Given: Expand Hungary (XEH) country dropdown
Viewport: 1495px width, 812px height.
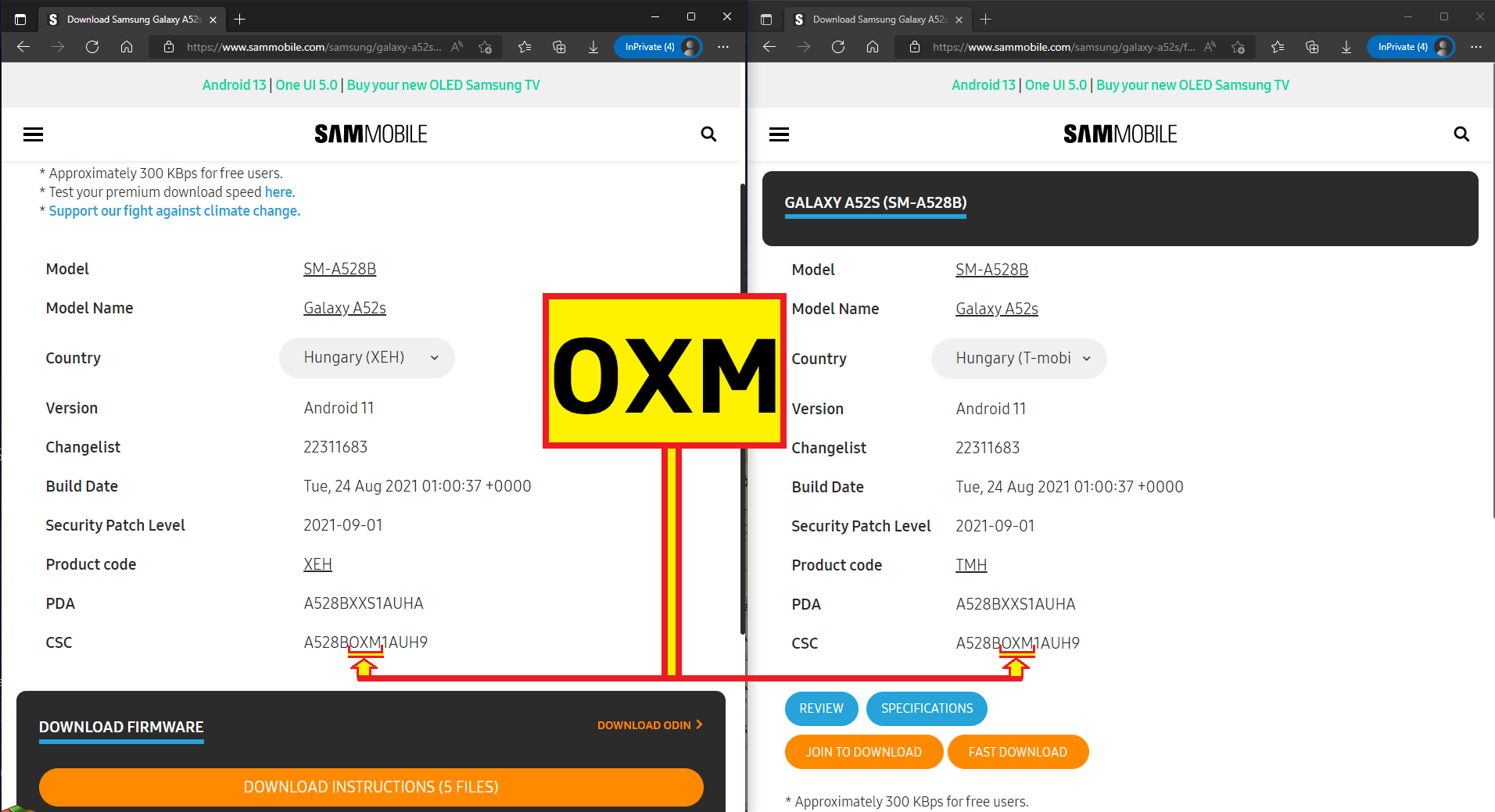Looking at the screenshot, I should coord(367,358).
